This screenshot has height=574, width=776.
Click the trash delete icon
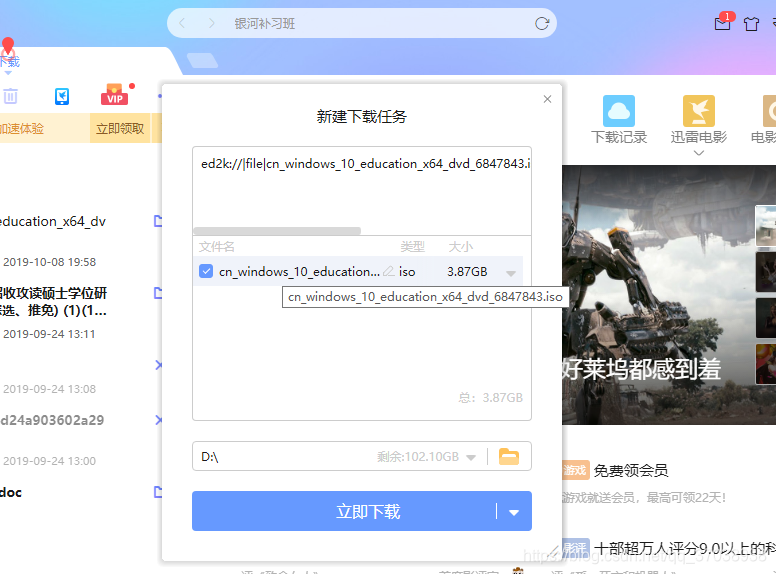pos(10,96)
